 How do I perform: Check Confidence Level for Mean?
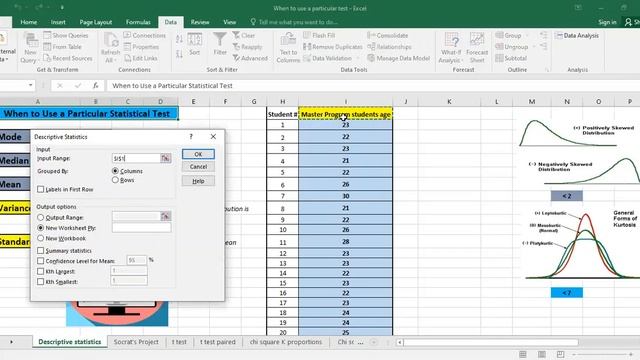click(40, 261)
